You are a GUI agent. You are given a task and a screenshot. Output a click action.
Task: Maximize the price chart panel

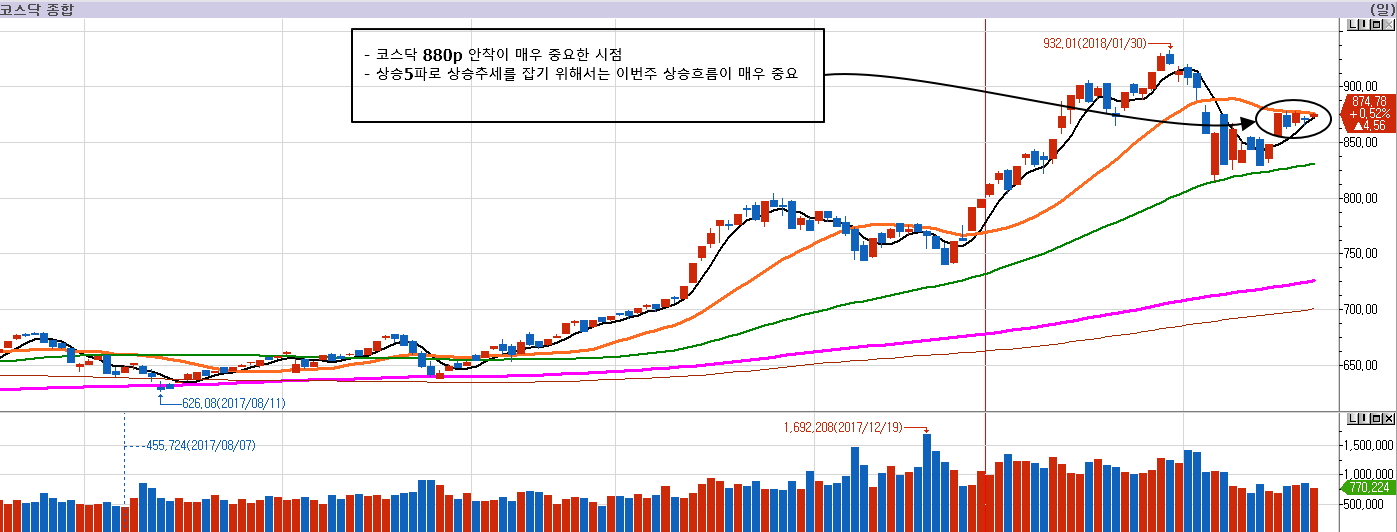[x=1376, y=25]
